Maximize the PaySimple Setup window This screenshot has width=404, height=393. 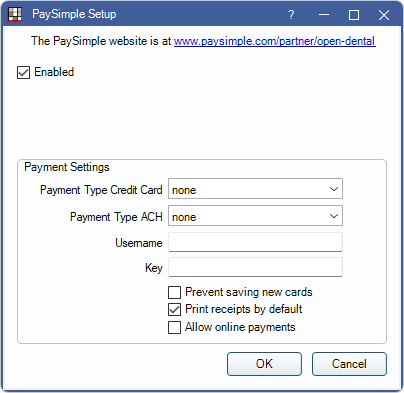point(354,15)
